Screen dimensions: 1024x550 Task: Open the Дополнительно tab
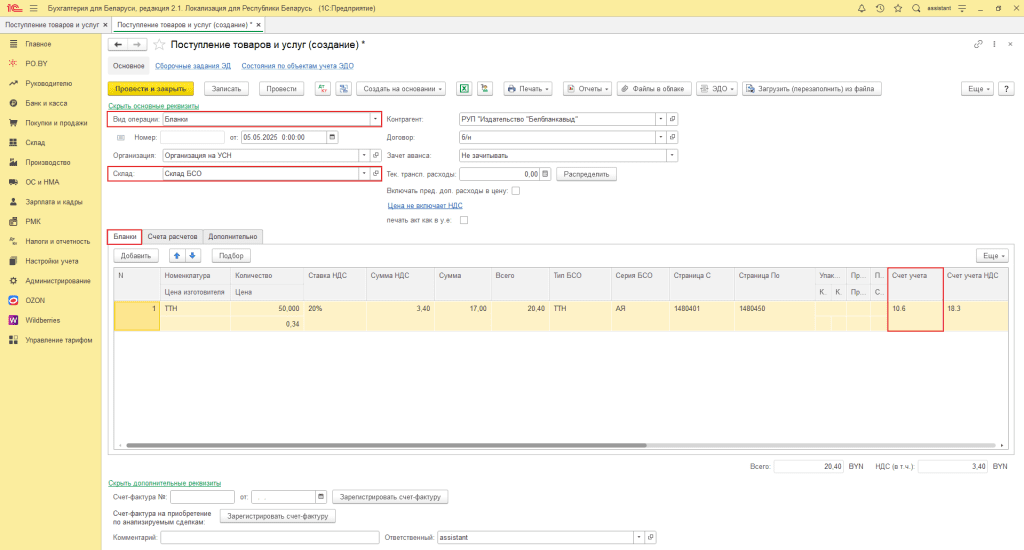click(x=232, y=236)
